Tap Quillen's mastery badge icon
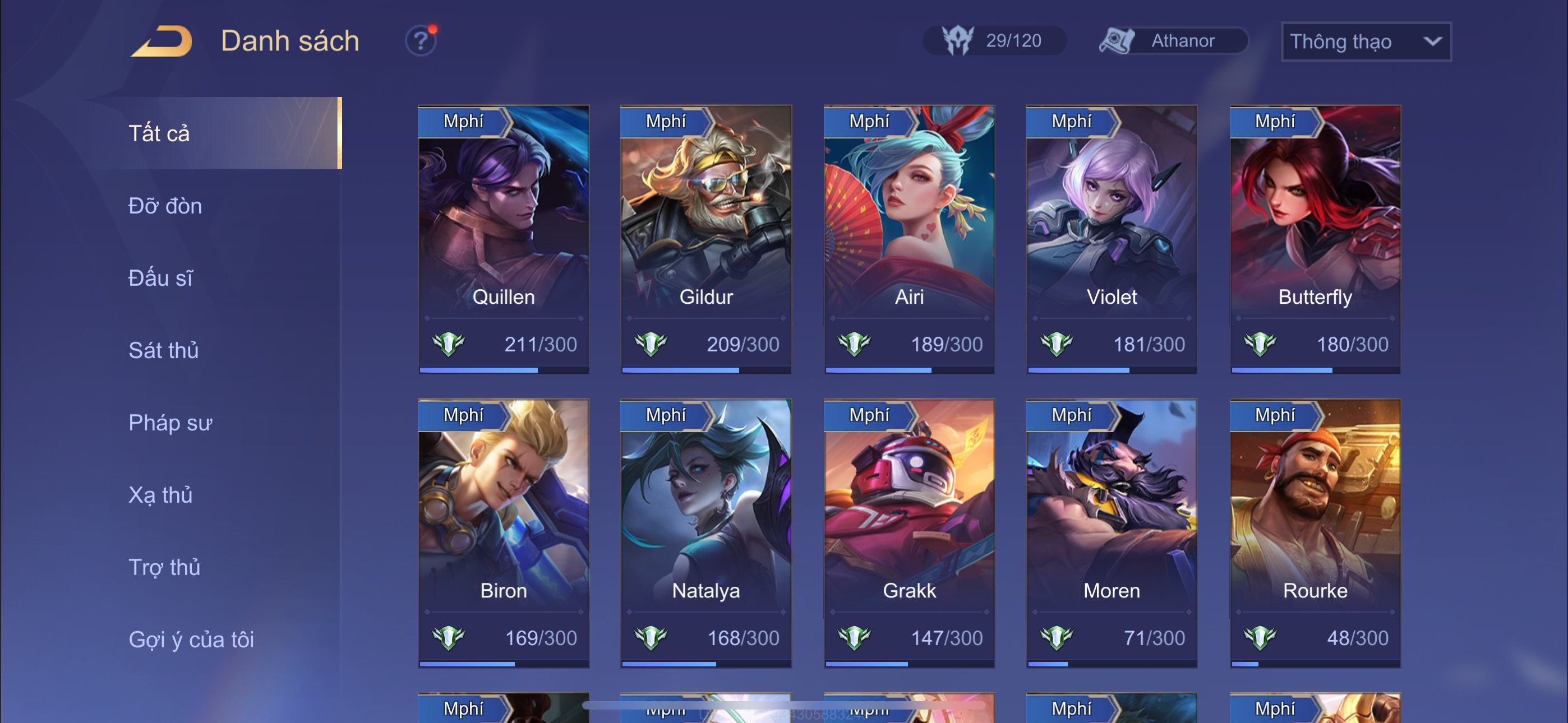Screen dimensions: 1568x723 pyautogui.click(x=449, y=345)
